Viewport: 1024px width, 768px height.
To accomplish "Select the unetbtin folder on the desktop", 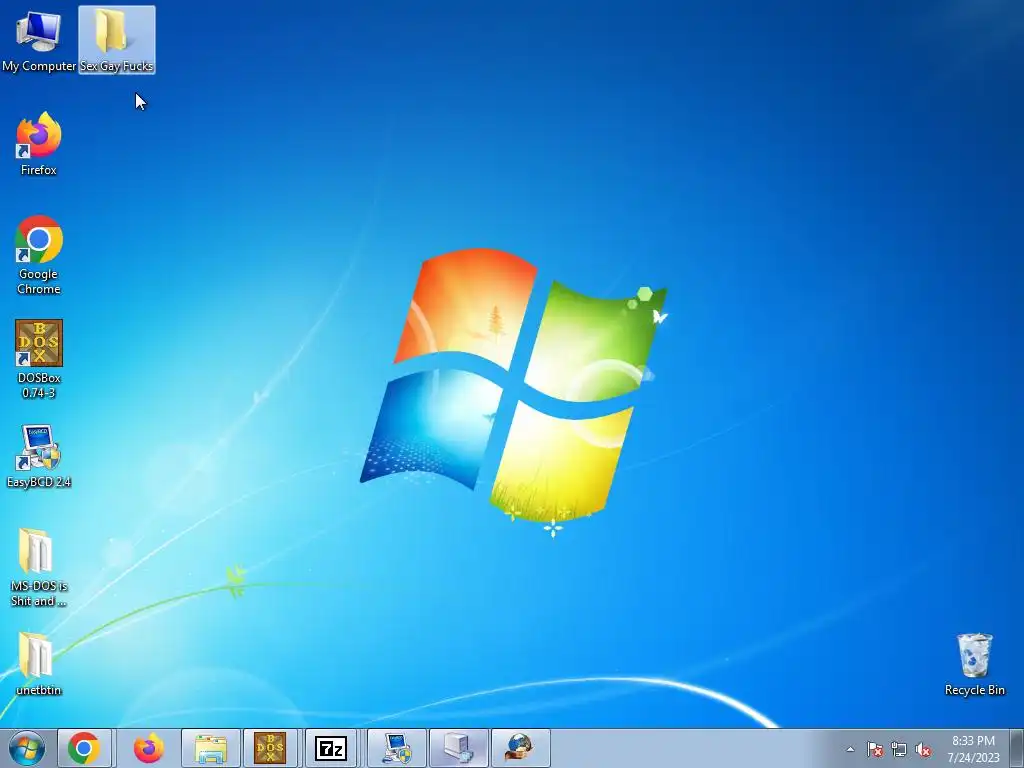I will point(39,664).
